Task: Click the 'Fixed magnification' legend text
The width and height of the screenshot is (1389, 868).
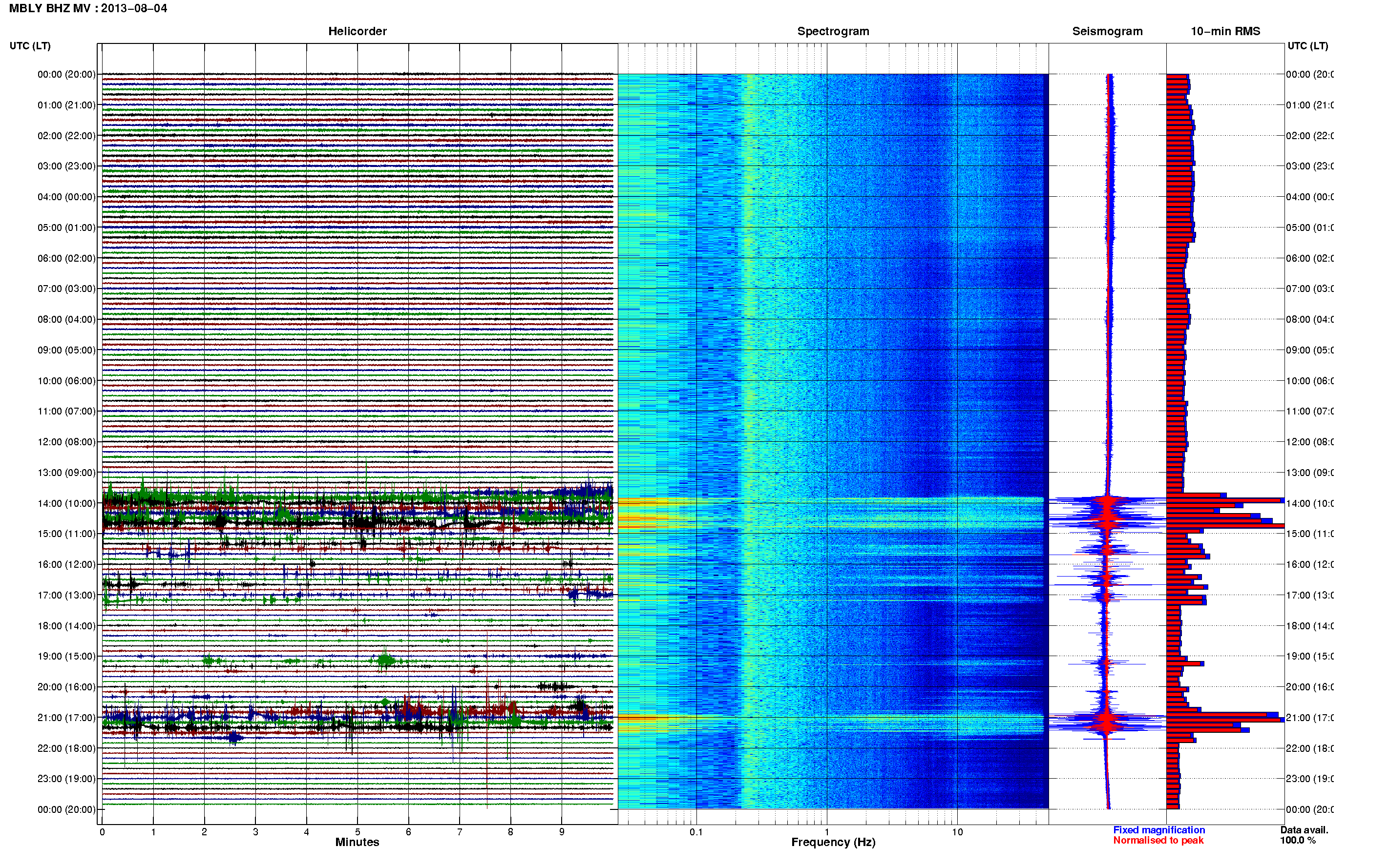Action: 1159,830
